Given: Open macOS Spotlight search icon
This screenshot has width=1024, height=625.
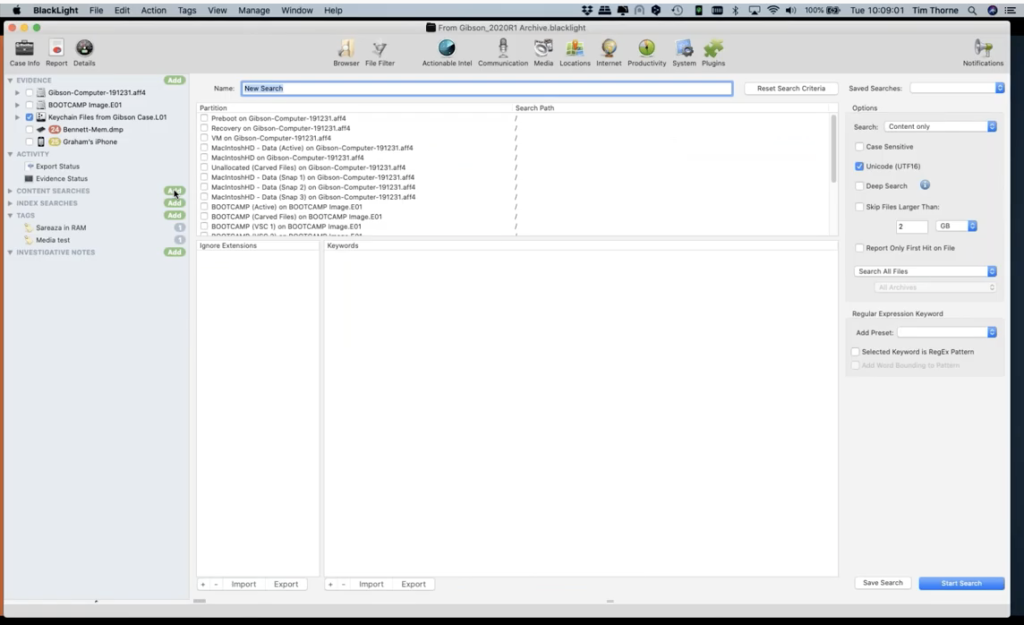Looking at the screenshot, I should pos(972,10).
